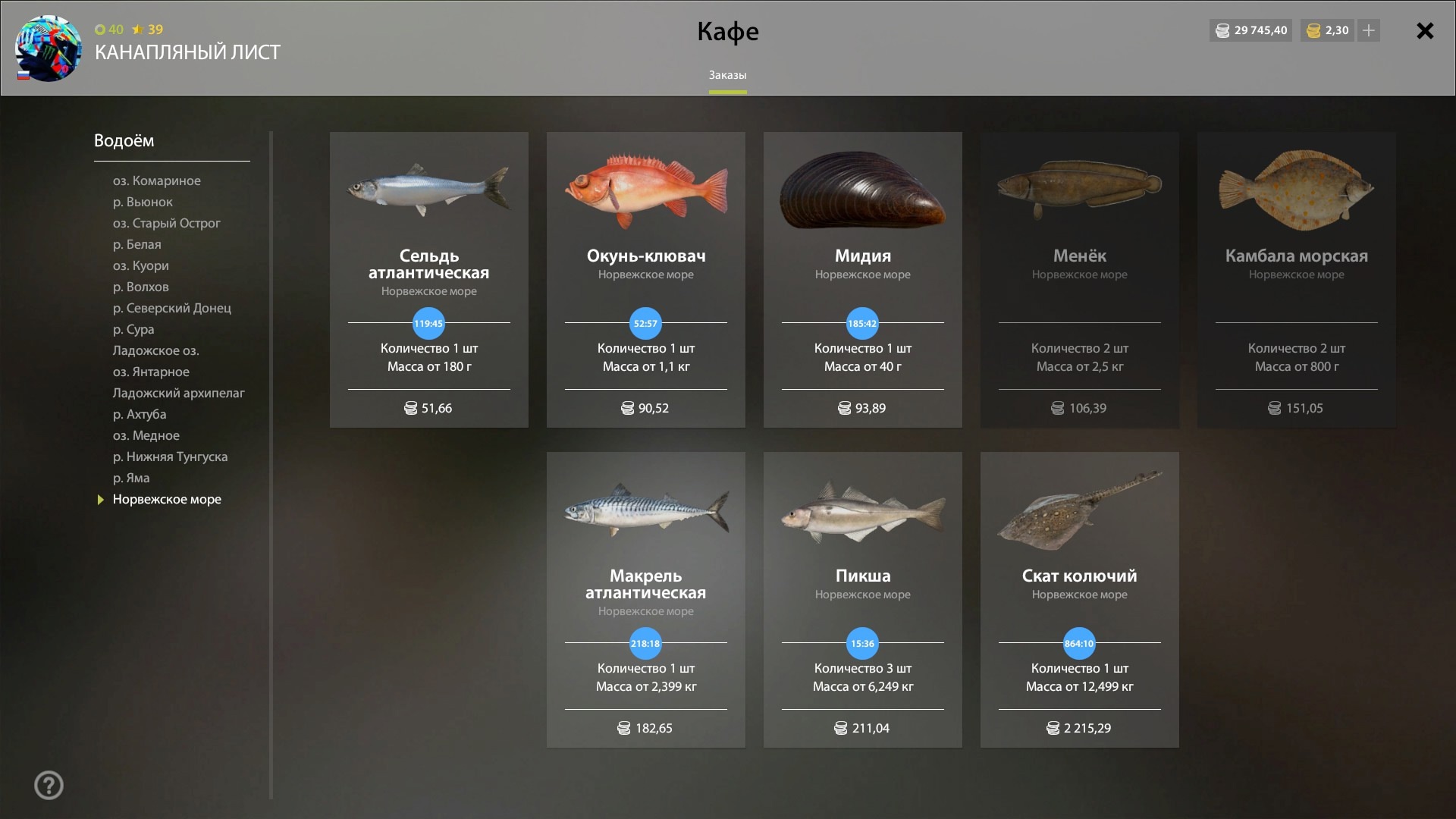Image resolution: width=1456 pixels, height=819 pixels.
Task: Choose Ладожский архипелаг waterbody
Action: tap(179, 393)
